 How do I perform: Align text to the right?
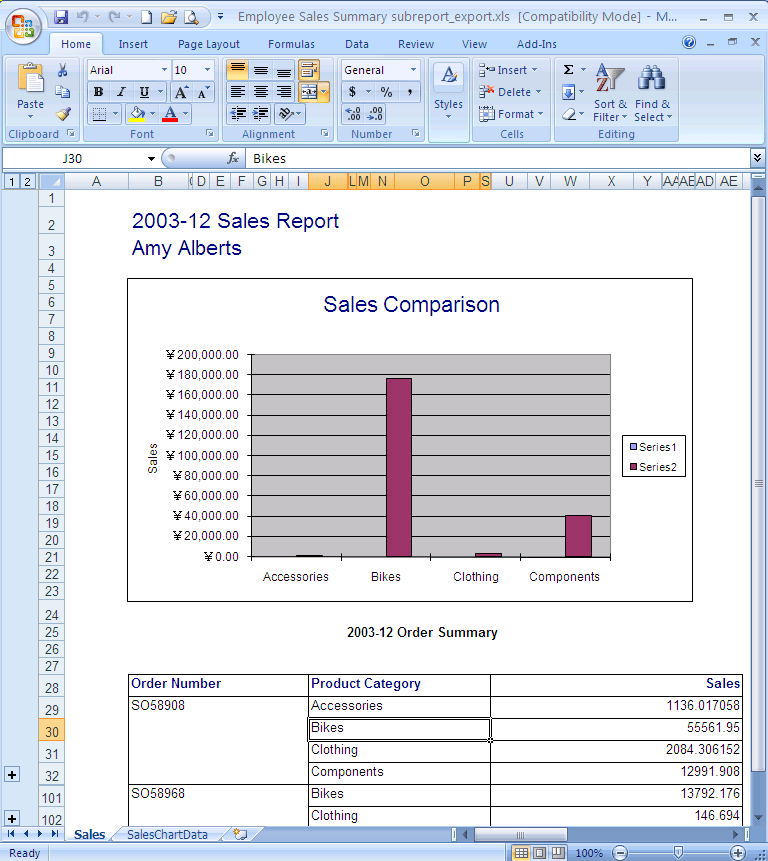tap(284, 92)
